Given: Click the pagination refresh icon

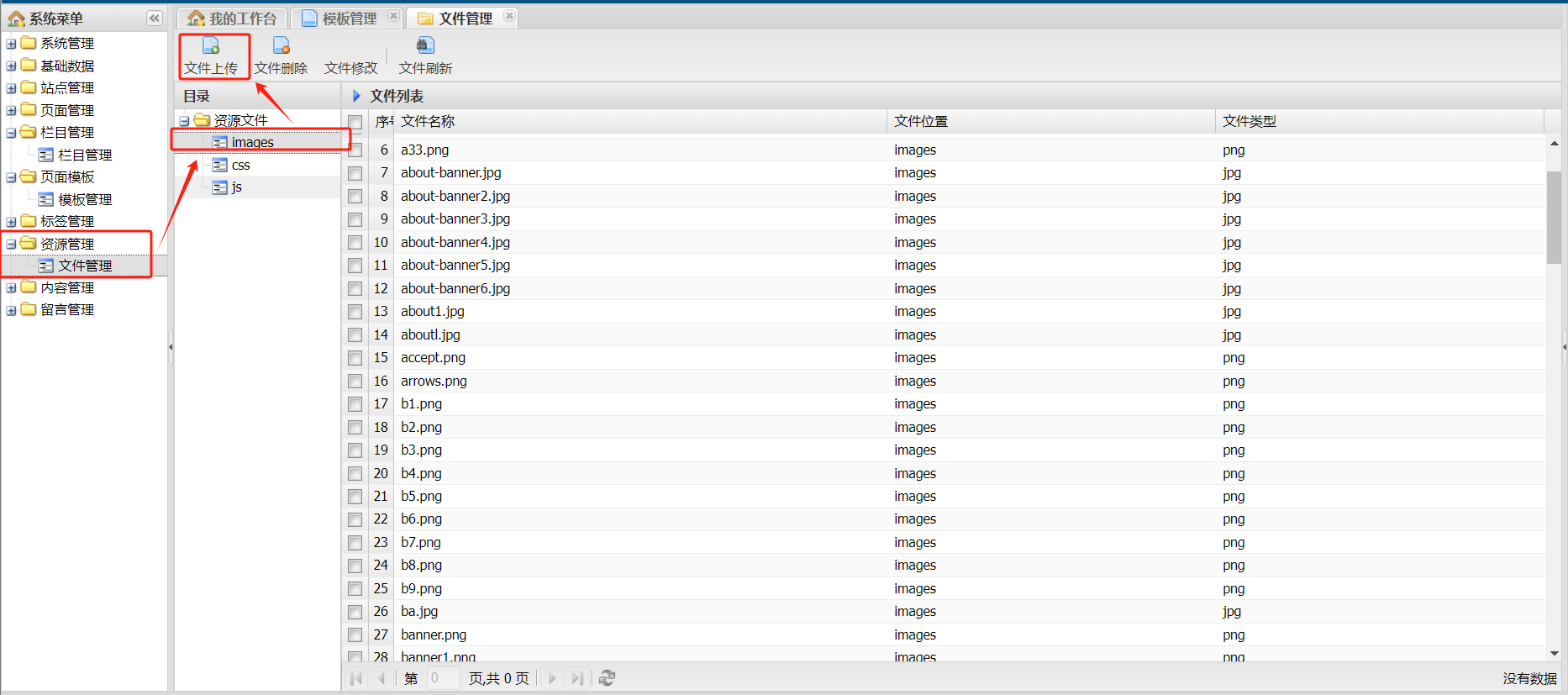Looking at the screenshot, I should click(x=608, y=678).
